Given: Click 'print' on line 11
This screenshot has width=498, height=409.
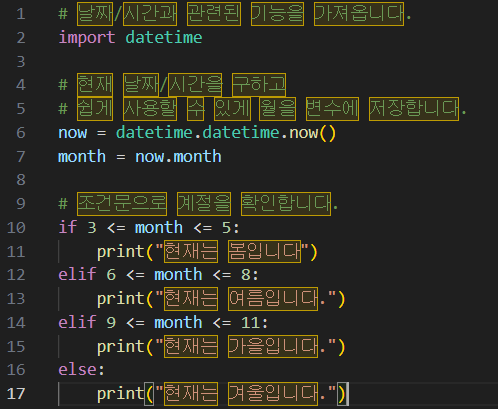Looking at the screenshot, I should (120, 251).
